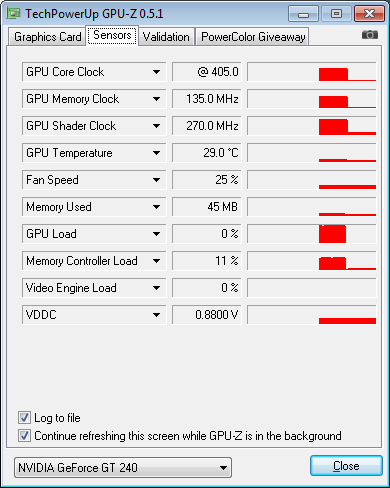Viewport: 390px width, 488px height.
Task: Click the GPU Load history graph
Action: [312, 234]
